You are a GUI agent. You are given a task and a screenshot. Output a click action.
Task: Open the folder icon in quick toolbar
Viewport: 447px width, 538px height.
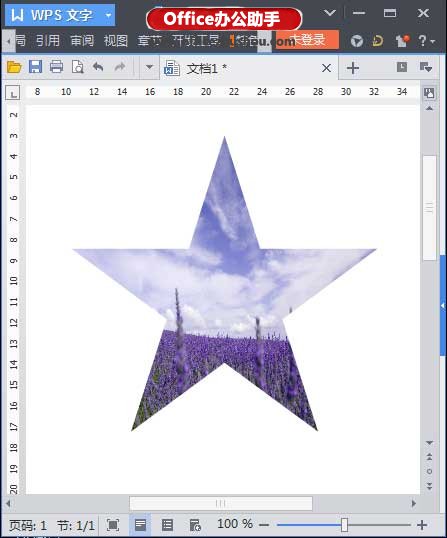(x=14, y=67)
